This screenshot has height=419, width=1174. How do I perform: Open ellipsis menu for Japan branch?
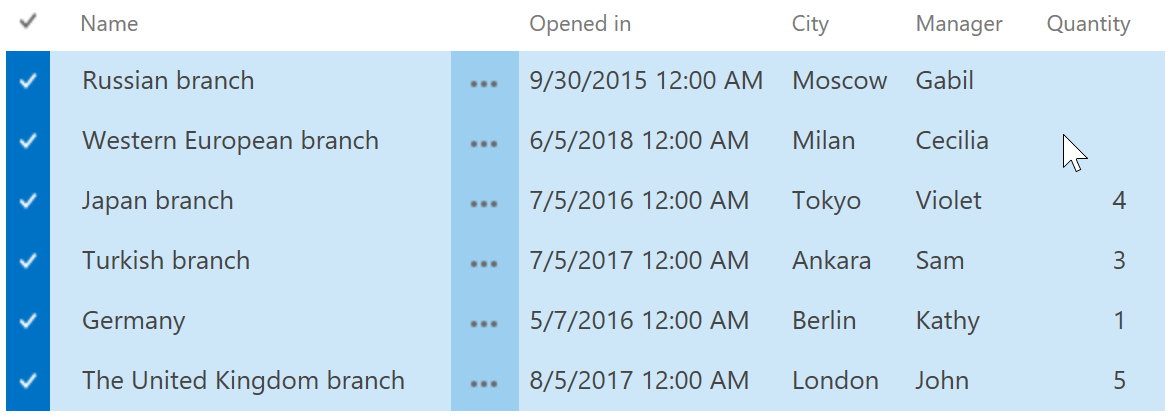tap(484, 201)
